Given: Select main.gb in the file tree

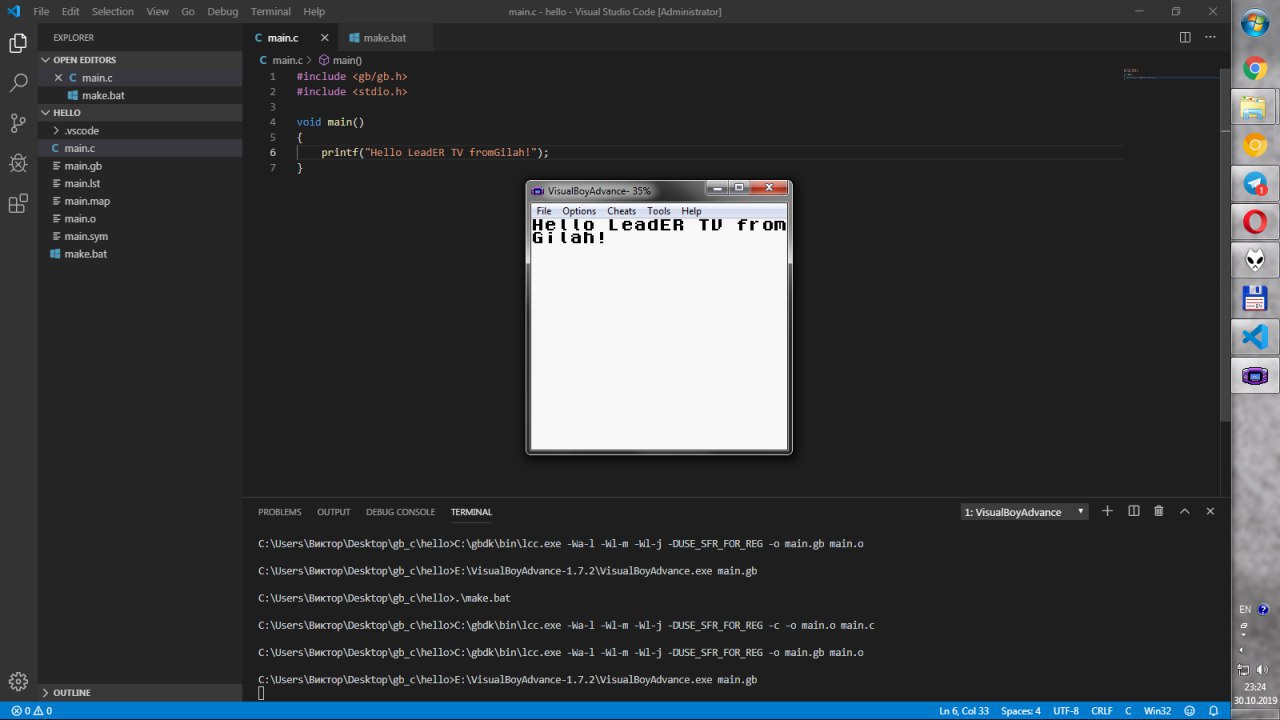Looking at the screenshot, I should point(140,166).
